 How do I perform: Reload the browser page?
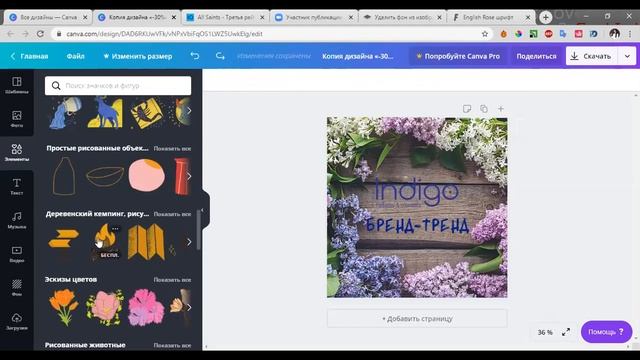[40, 34]
